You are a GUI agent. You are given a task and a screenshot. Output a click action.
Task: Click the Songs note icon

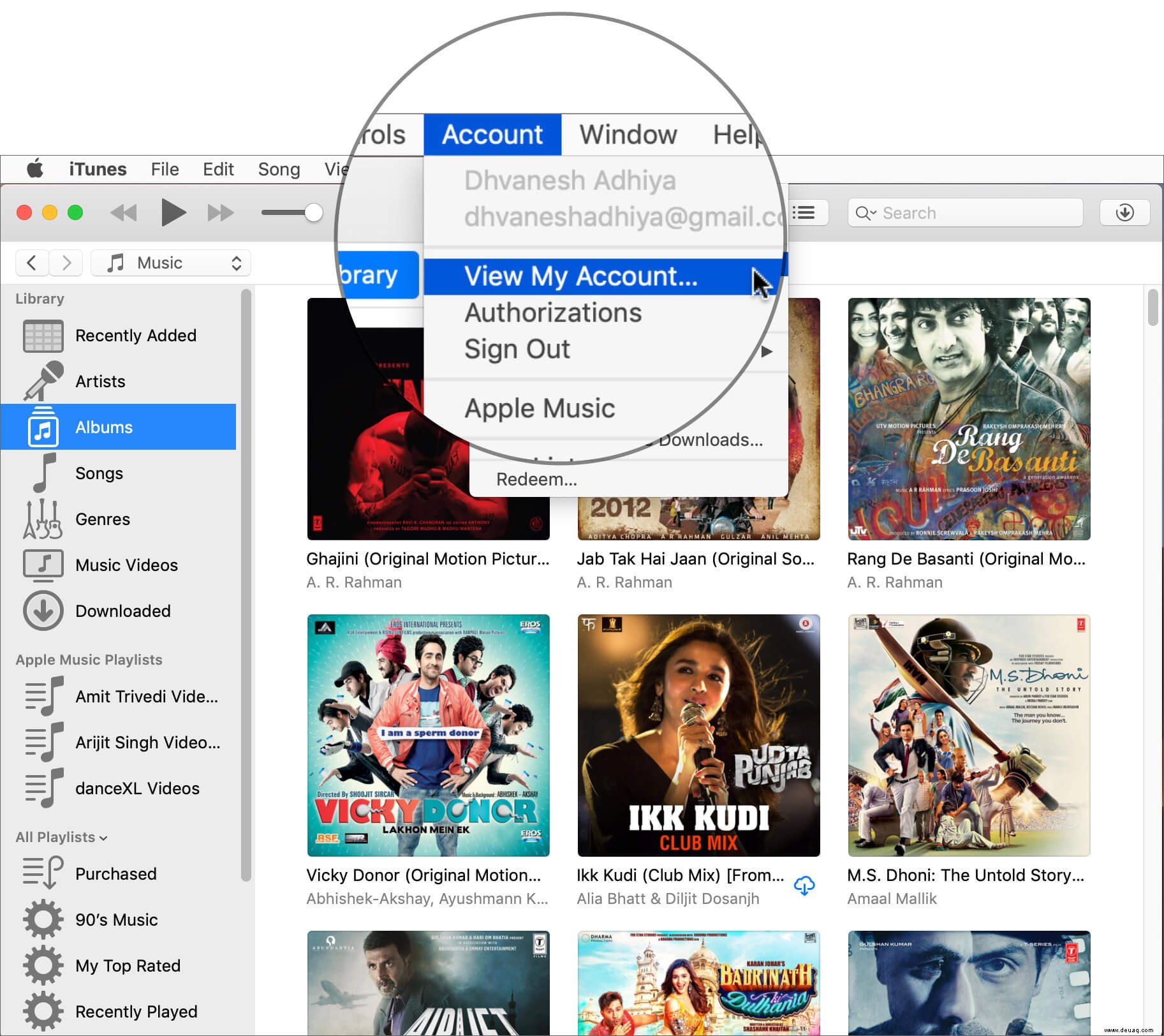[44, 473]
